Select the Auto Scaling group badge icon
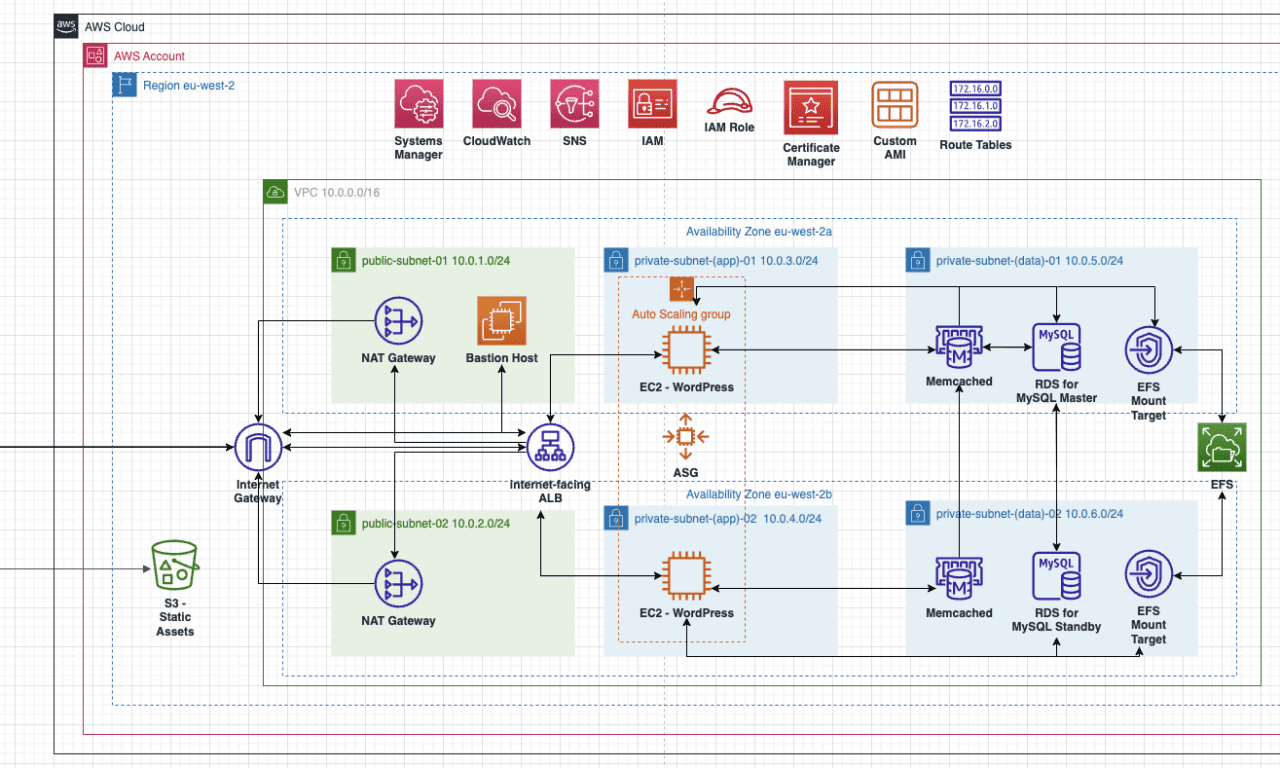This screenshot has width=1280, height=768. (x=682, y=289)
